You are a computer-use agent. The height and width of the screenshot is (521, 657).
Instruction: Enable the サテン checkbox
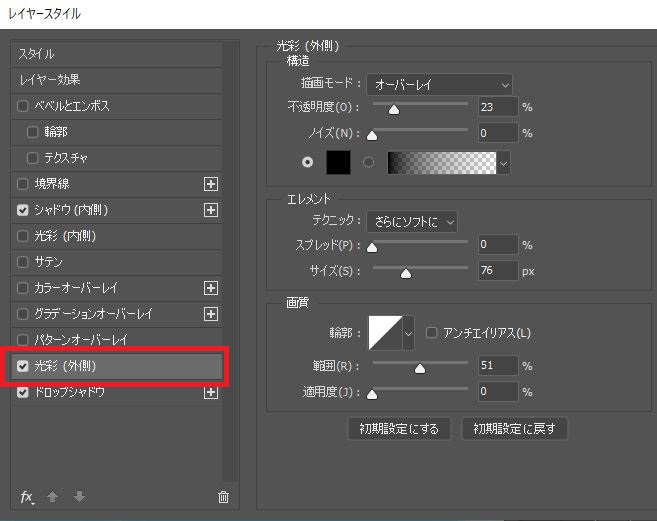click(23, 262)
